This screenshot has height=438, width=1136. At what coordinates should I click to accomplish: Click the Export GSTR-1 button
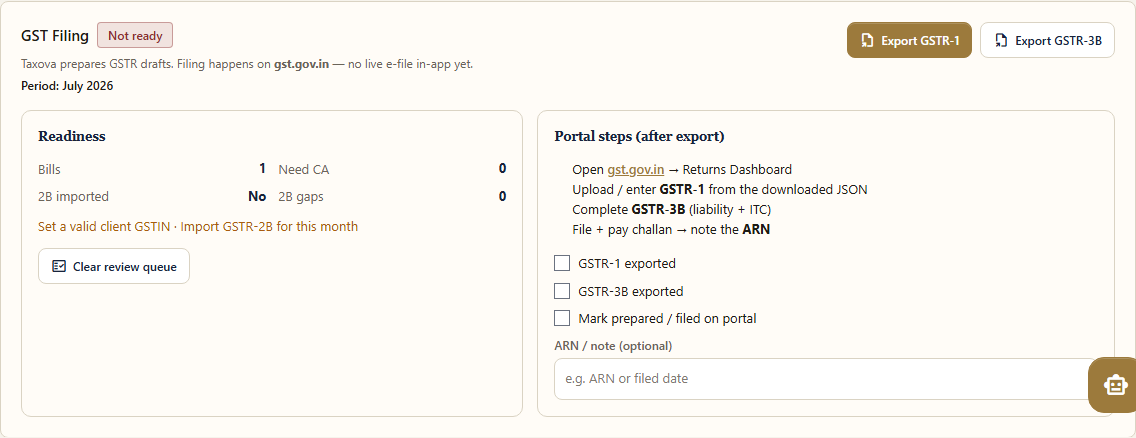coord(909,41)
